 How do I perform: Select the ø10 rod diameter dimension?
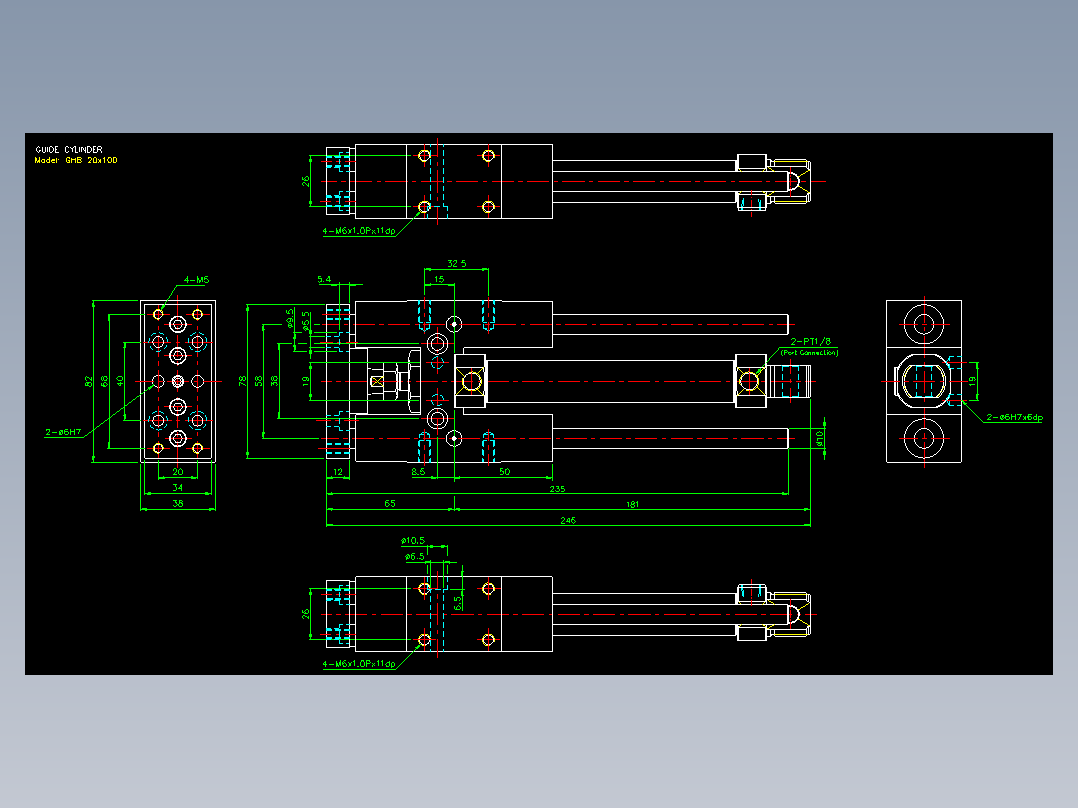pyautogui.click(x=820, y=438)
